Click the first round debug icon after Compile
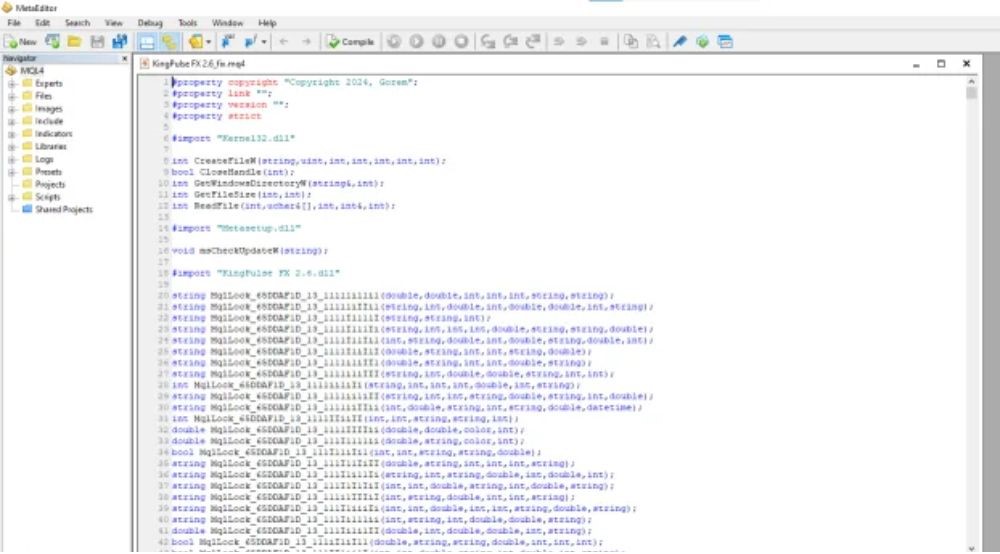The height and width of the screenshot is (554, 1000). (x=394, y=41)
